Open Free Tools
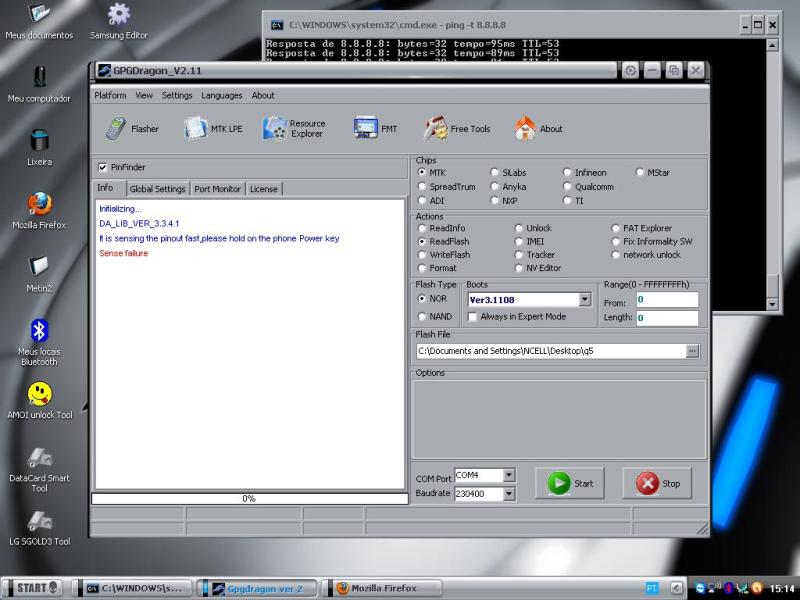The image size is (800, 600). pyautogui.click(x=457, y=129)
